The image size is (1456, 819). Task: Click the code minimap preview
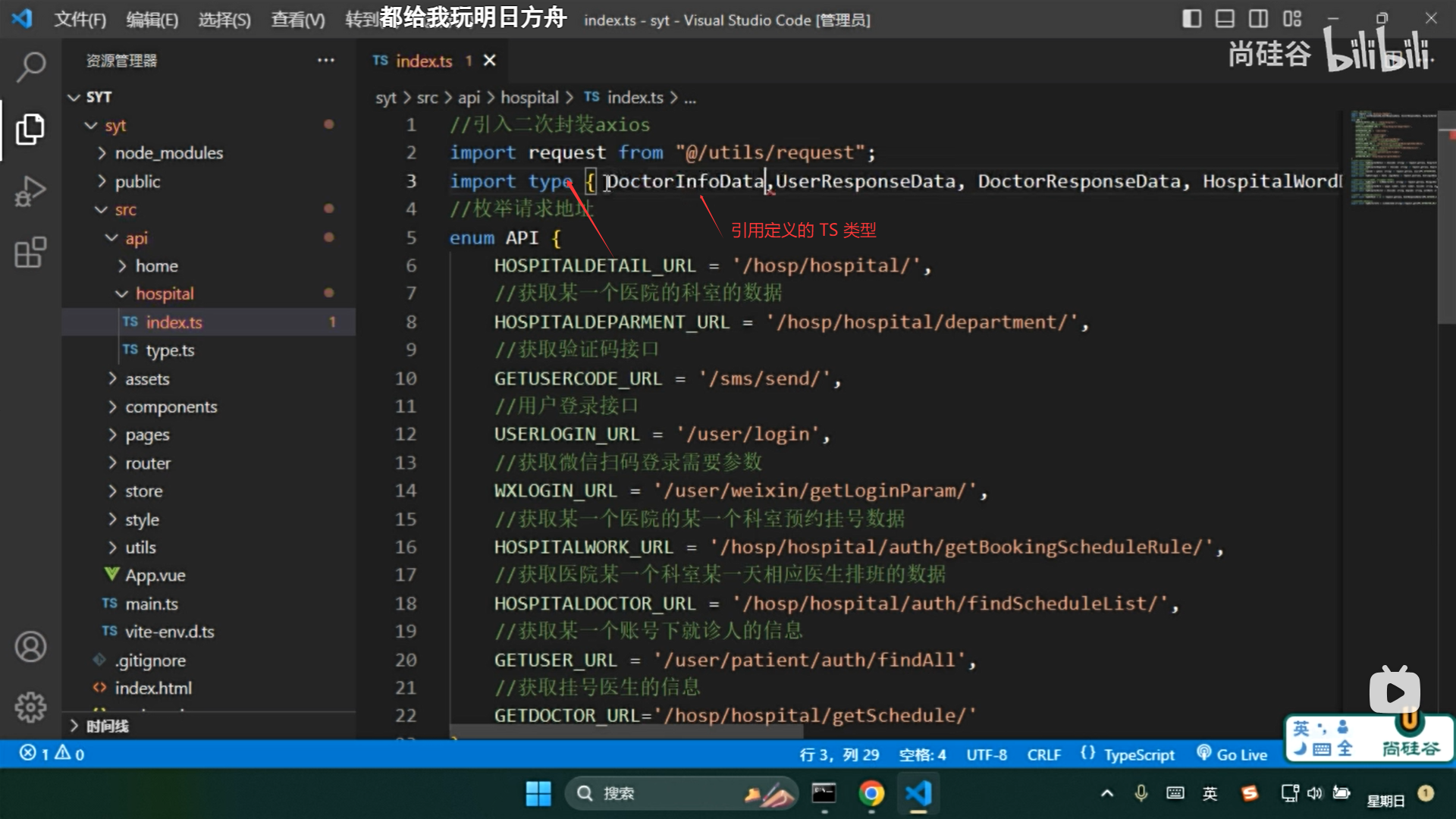coord(1393,159)
